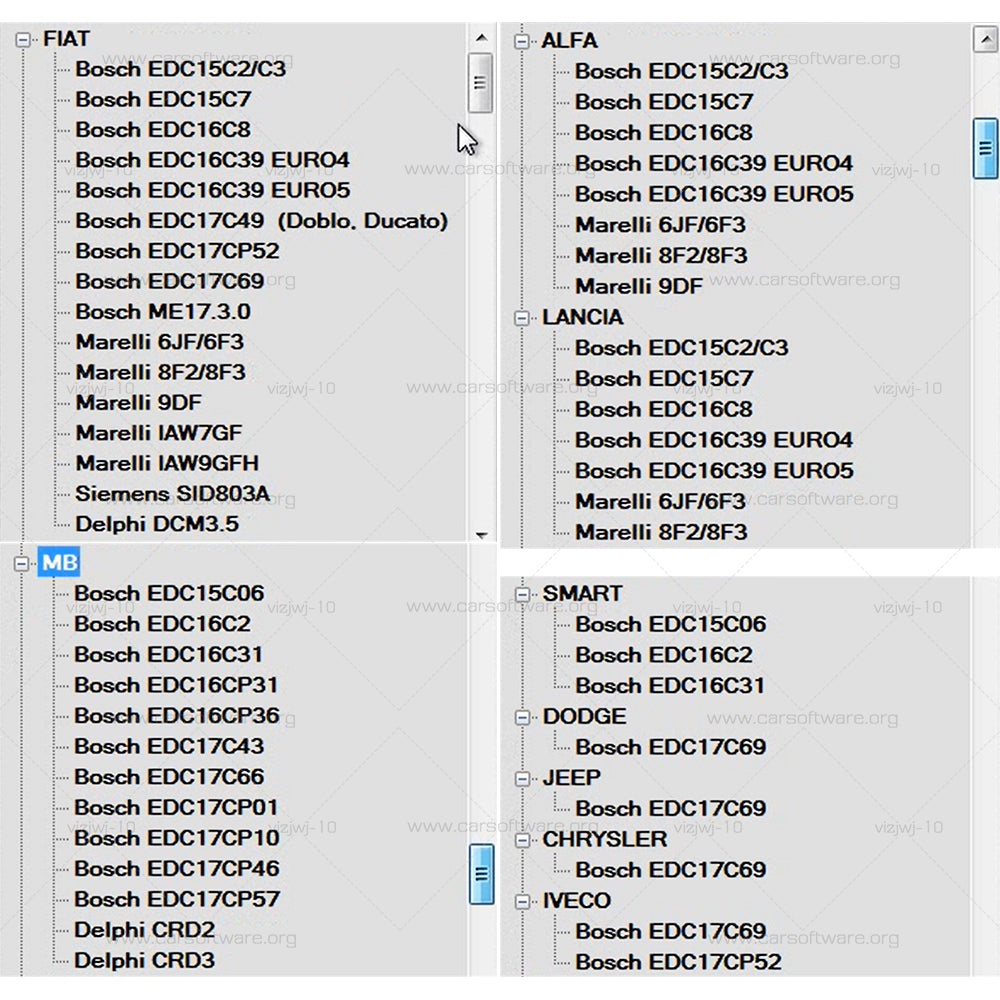Select the ALFA brand label
Screen dimensions: 1000x1000
pyautogui.click(x=570, y=41)
